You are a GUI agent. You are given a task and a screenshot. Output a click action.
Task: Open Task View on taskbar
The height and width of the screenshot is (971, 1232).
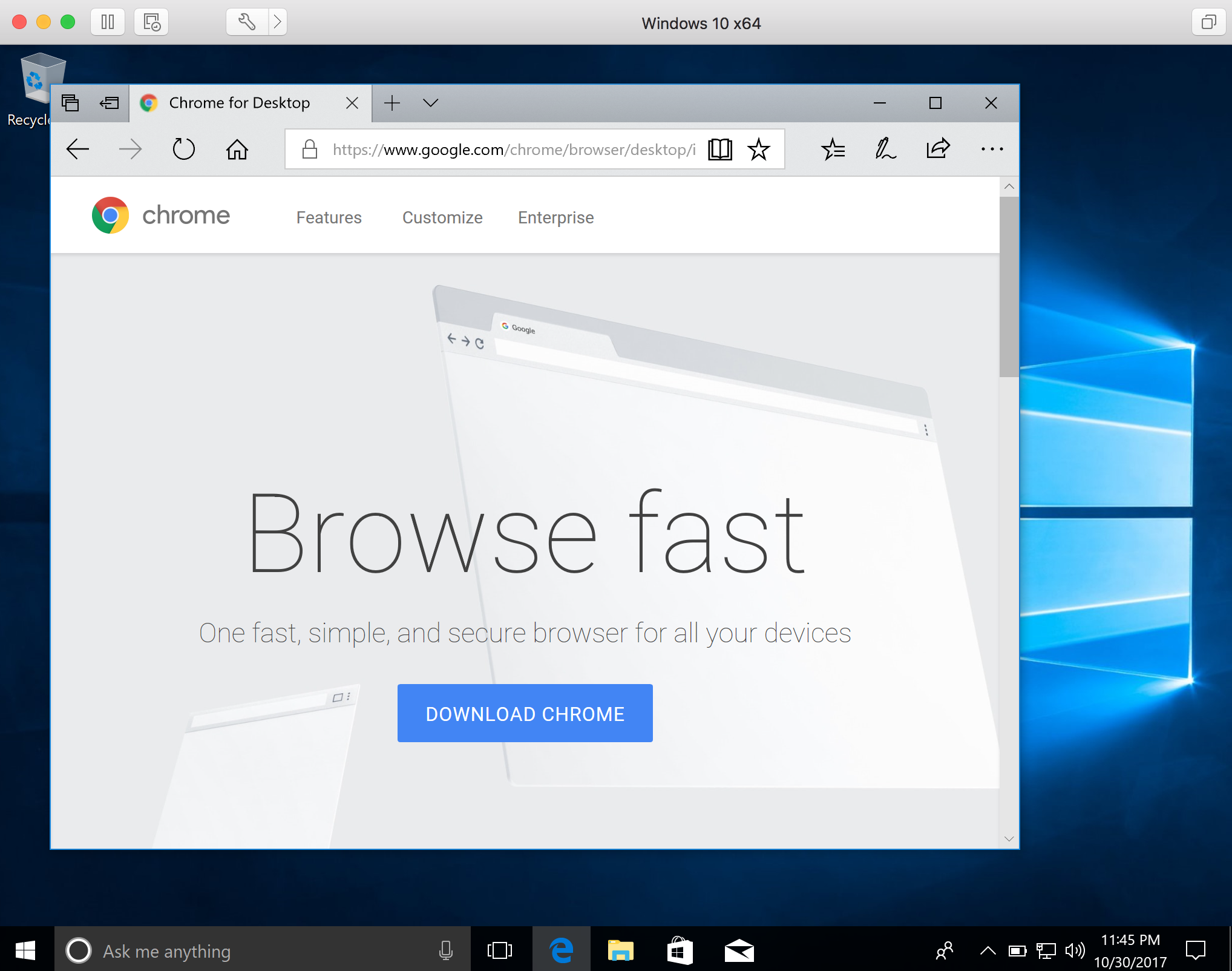(x=500, y=950)
